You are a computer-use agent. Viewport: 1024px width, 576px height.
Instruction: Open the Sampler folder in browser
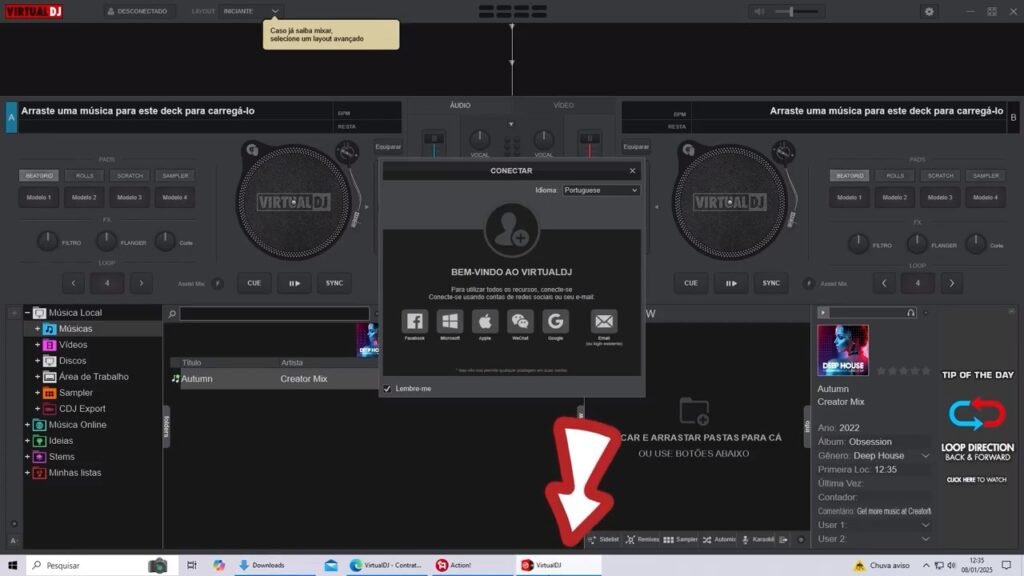[75, 393]
